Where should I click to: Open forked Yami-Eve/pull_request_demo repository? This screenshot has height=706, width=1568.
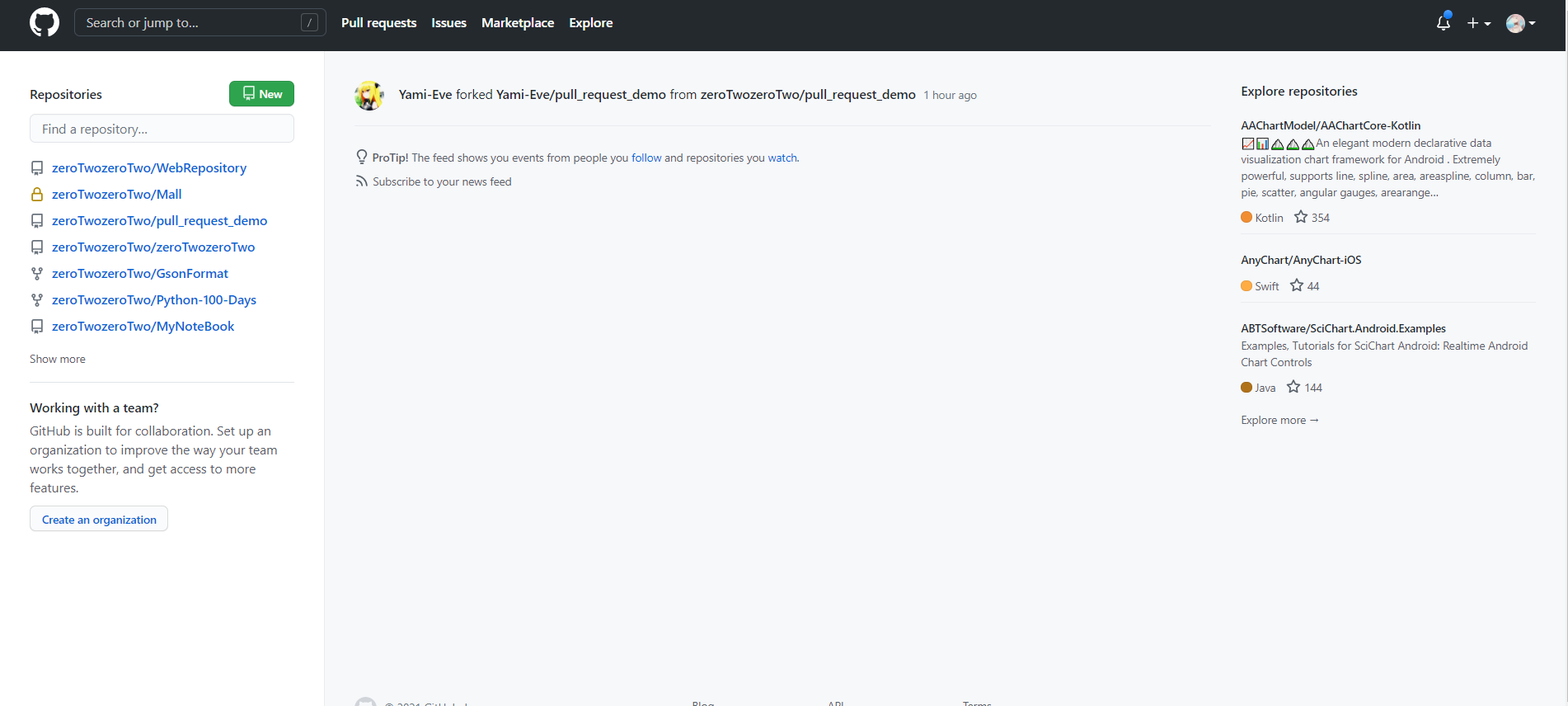(x=580, y=94)
